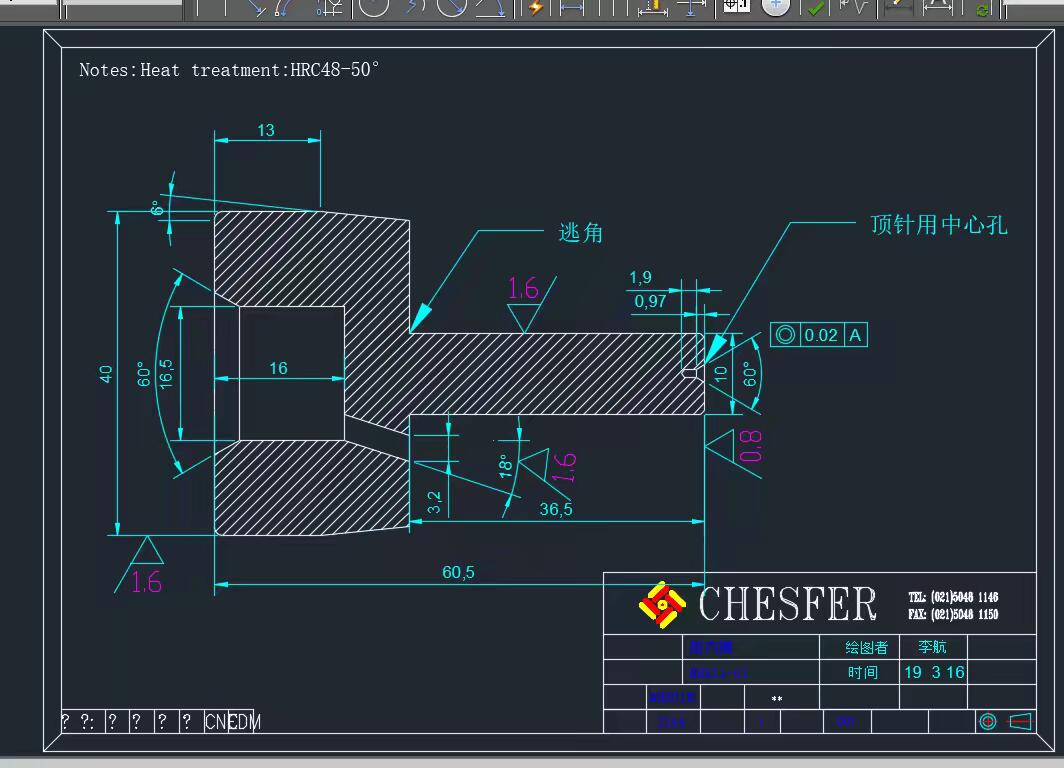Click the blue round toolbar button
Viewport: 1064px width, 768px height.
click(x=775, y=7)
